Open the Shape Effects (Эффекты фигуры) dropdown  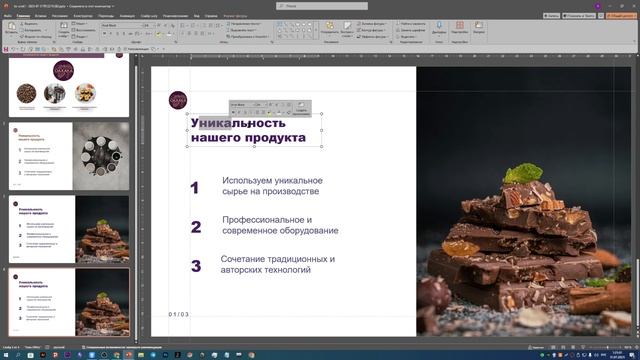point(372,36)
